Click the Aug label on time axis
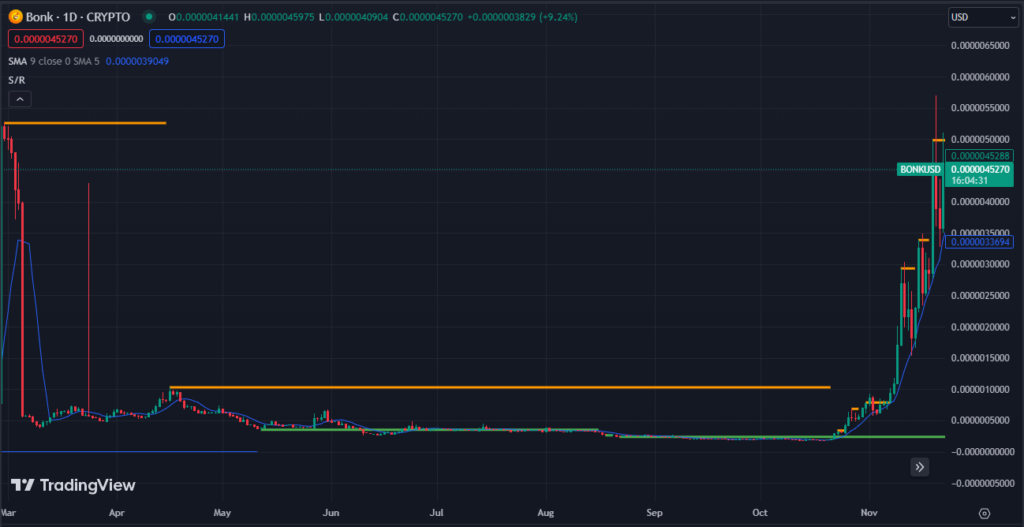The width and height of the screenshot is (1024, 527). (547, 513)
